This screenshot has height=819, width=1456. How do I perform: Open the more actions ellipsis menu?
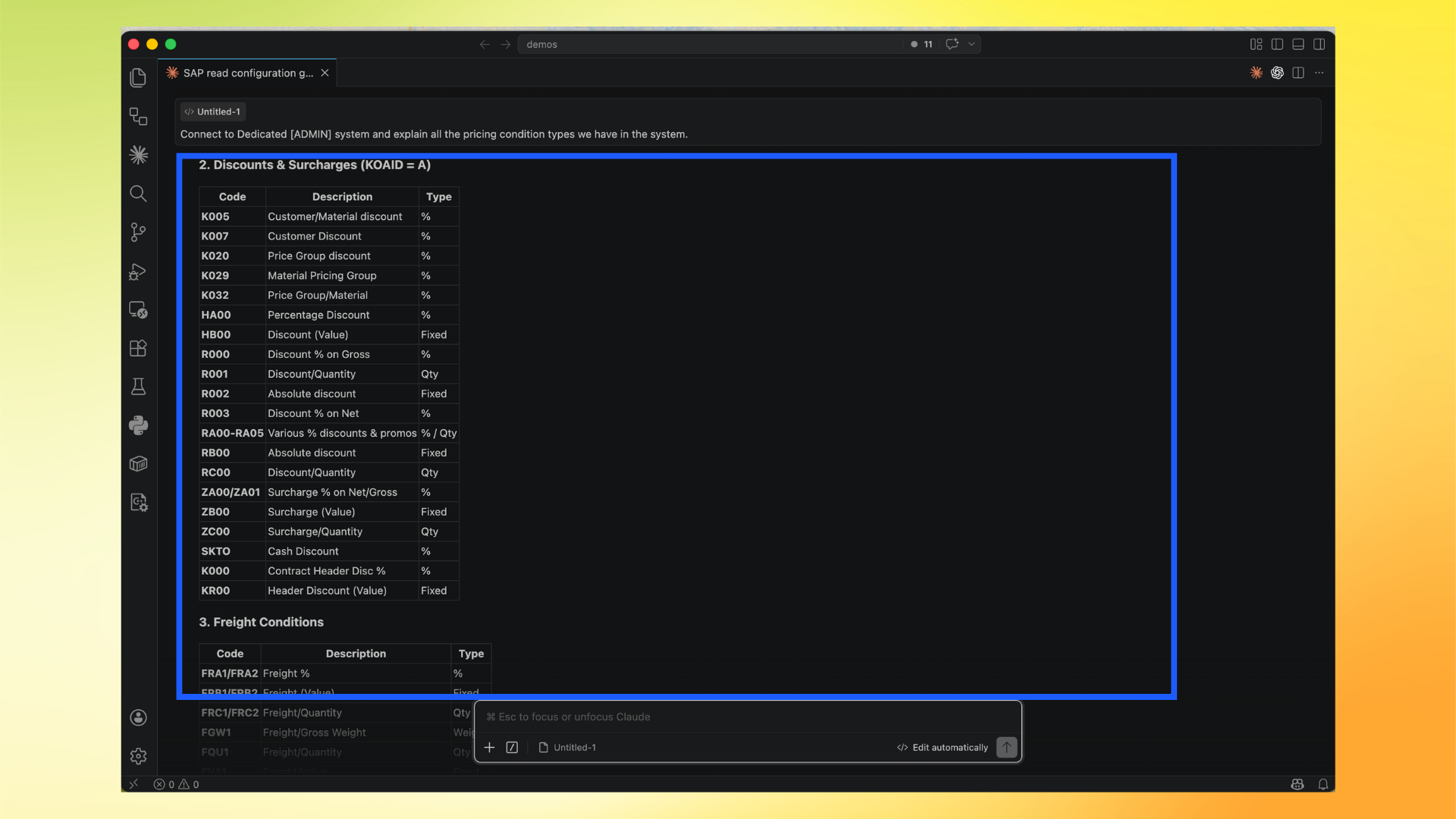(x=1319, y=73)
